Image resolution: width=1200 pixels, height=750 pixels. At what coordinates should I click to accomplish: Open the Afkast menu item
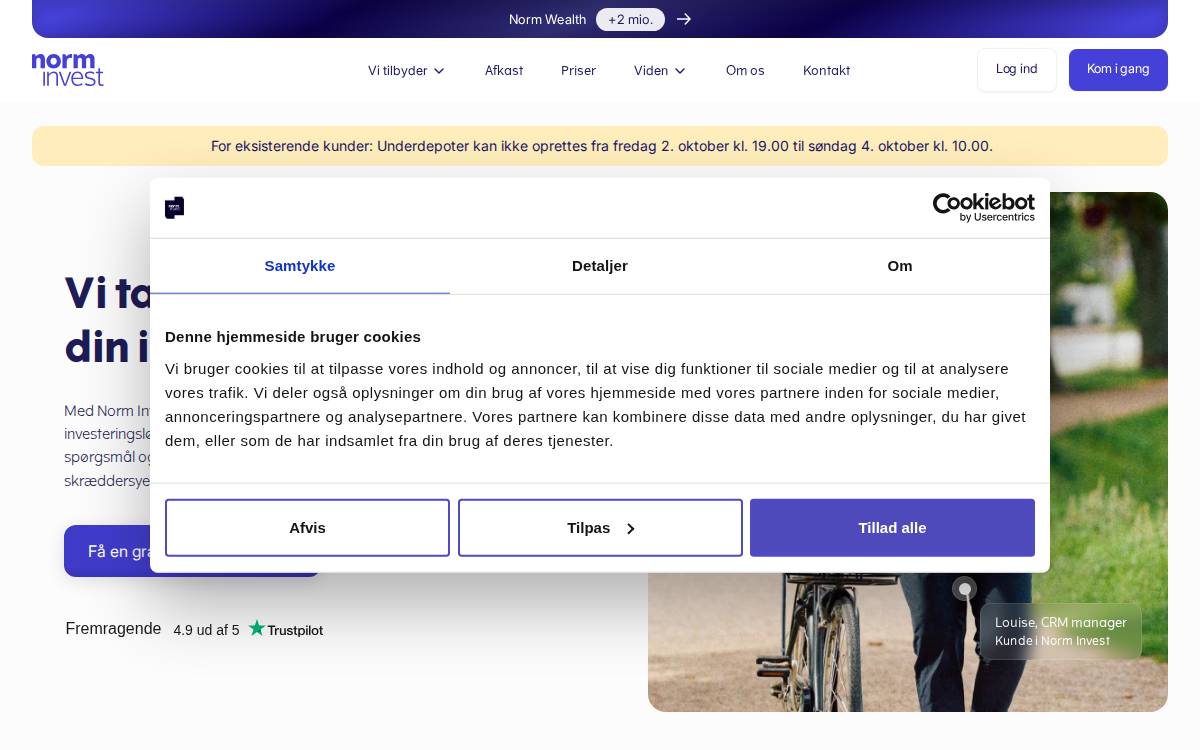tap(504, 70)
